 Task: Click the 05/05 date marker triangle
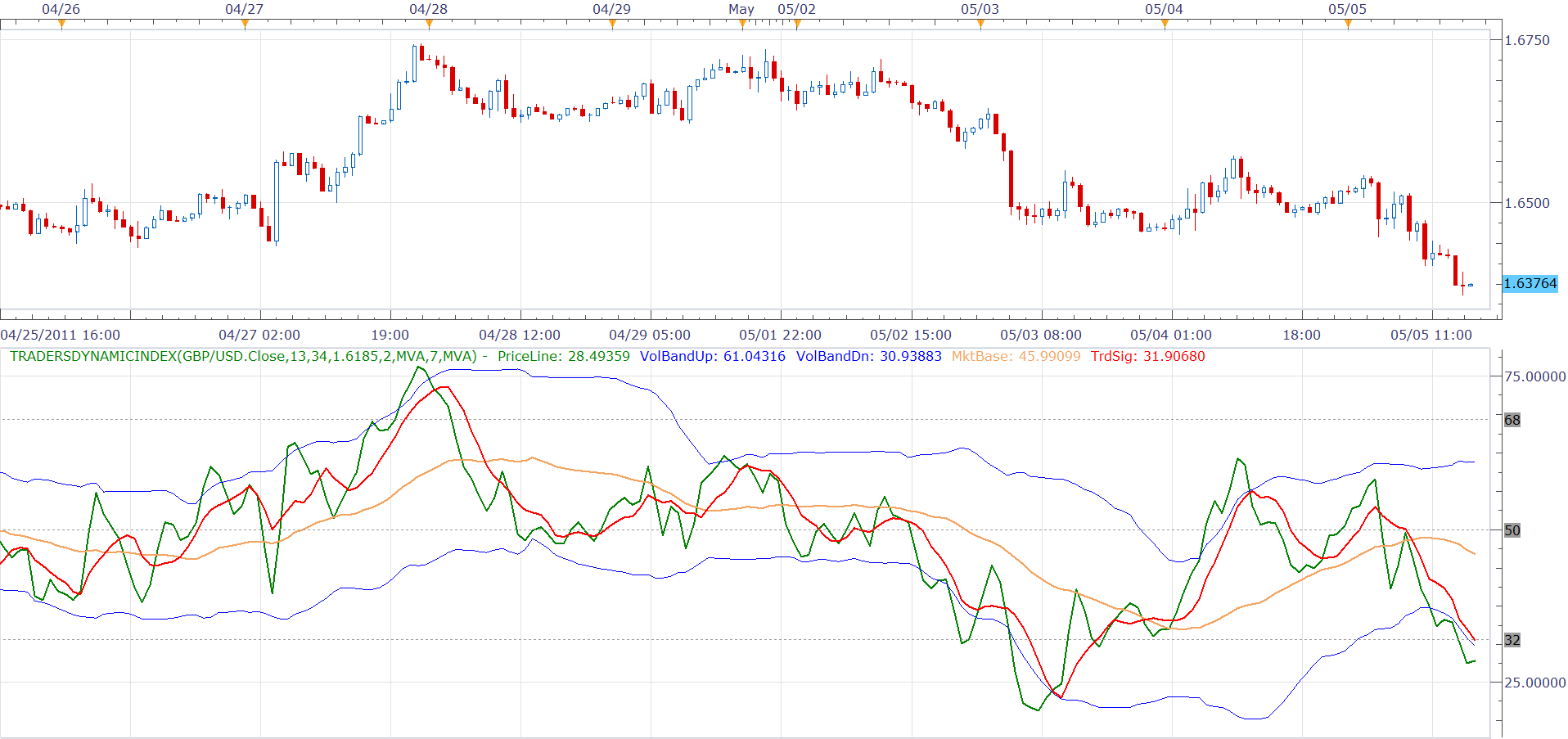(x=1348, y=24)
